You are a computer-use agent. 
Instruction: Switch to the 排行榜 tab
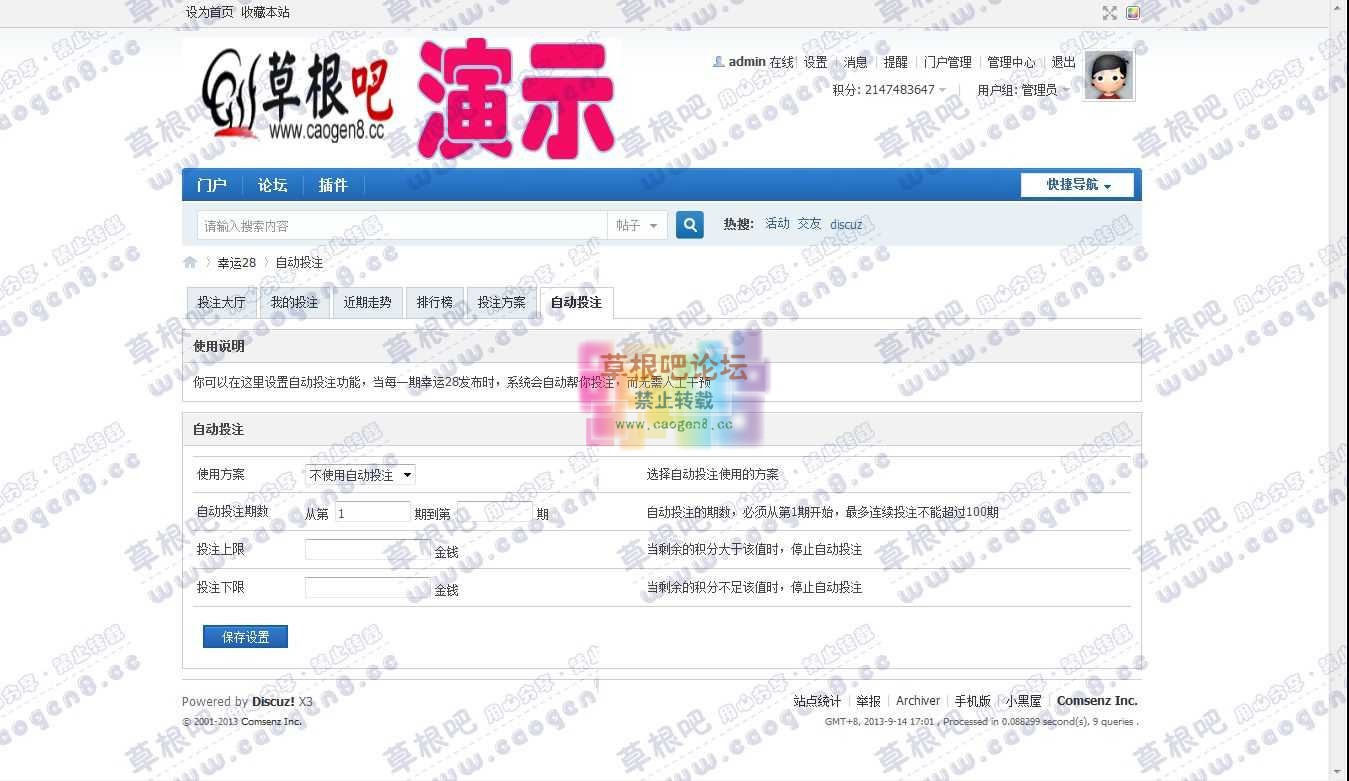click(435, 302)
